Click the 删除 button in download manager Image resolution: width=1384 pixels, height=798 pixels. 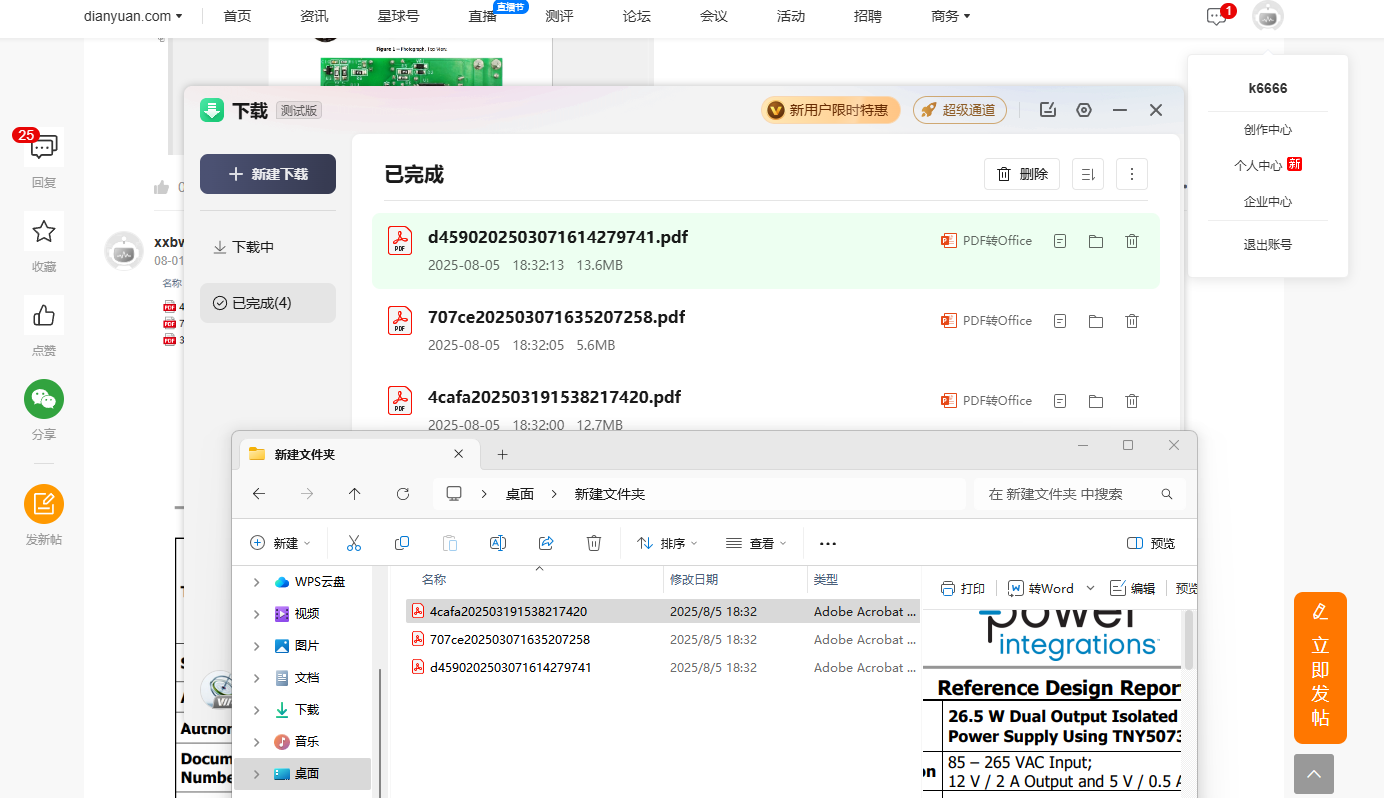click(1022, 174)
